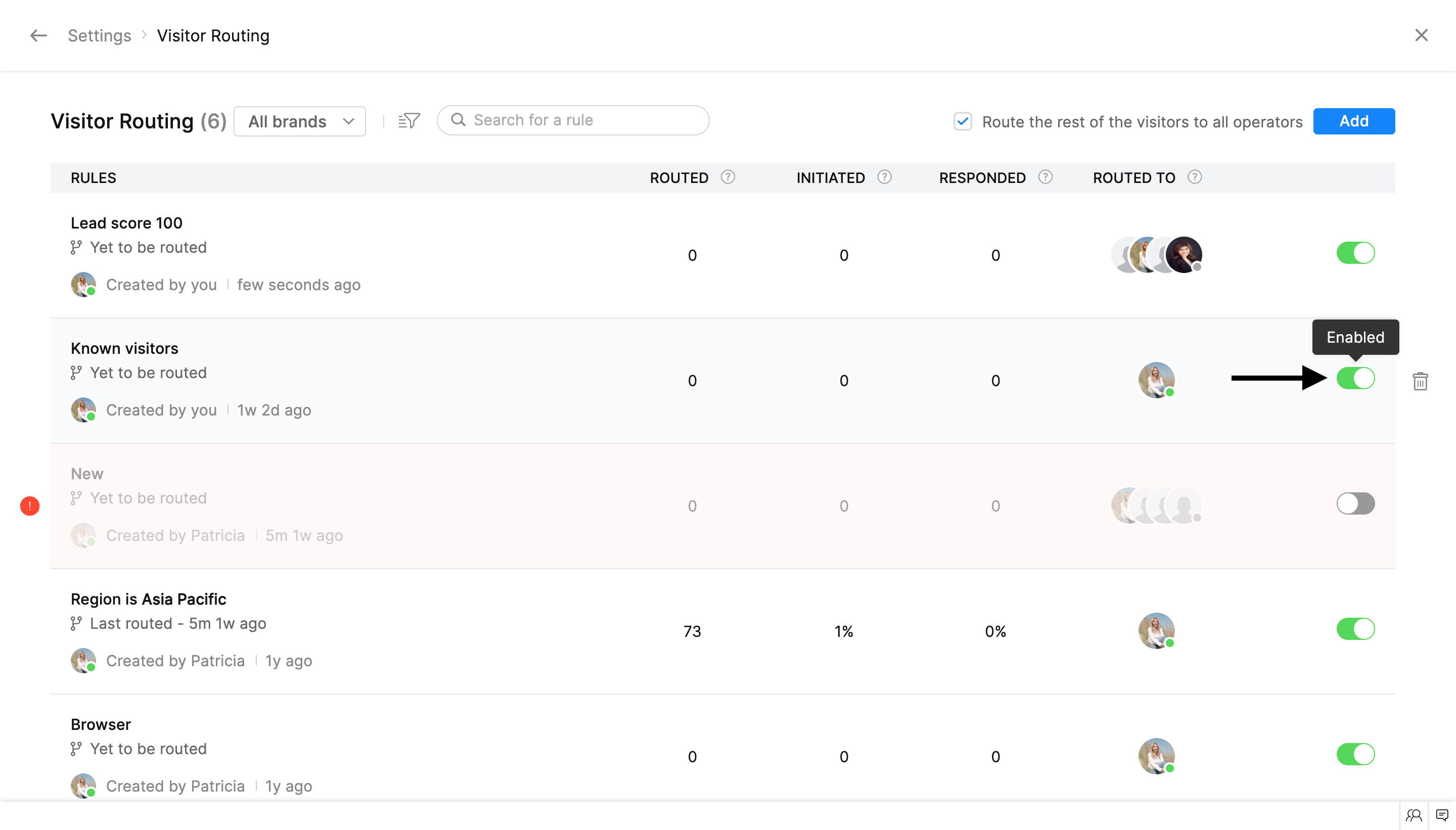Click the blue Add button
This screenshot has height=830, width=1456.
tap(1353, 121)
